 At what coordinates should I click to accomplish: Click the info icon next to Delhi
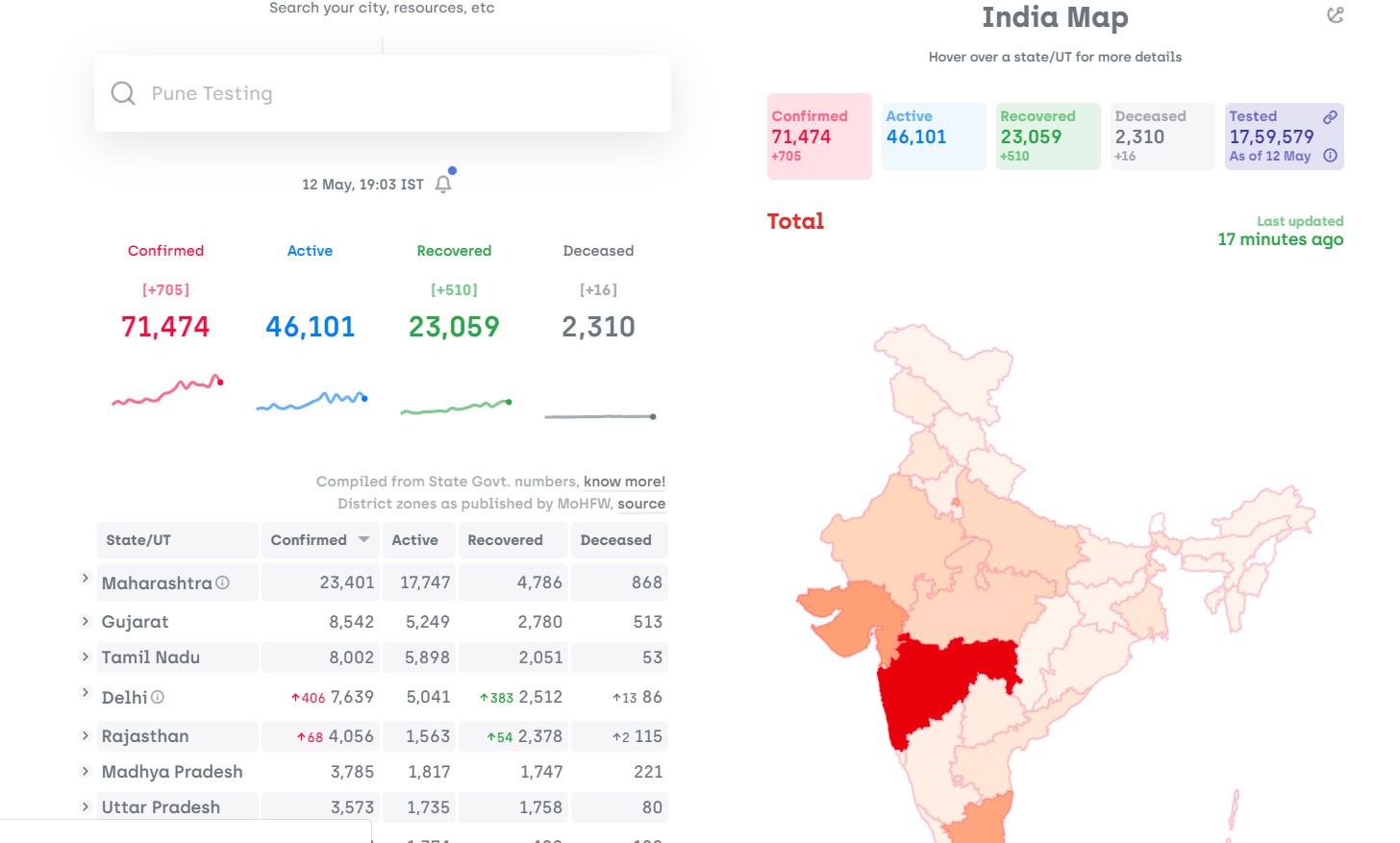click(158, 697)
